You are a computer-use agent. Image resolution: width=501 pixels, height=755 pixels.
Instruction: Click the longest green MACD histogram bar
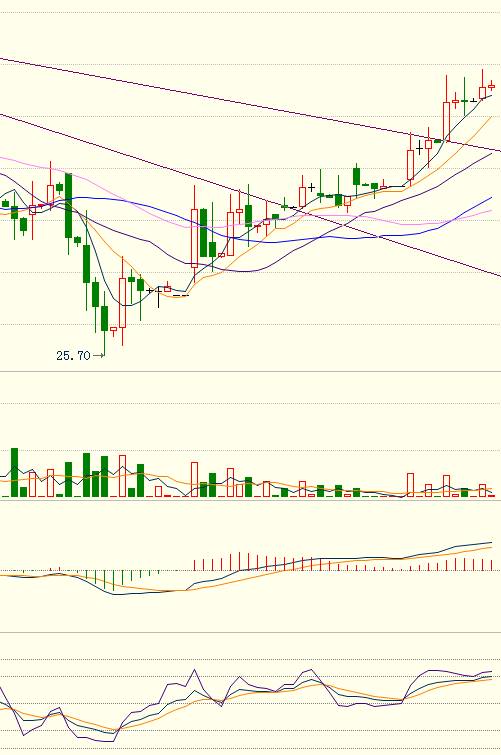tap(114, 581)
